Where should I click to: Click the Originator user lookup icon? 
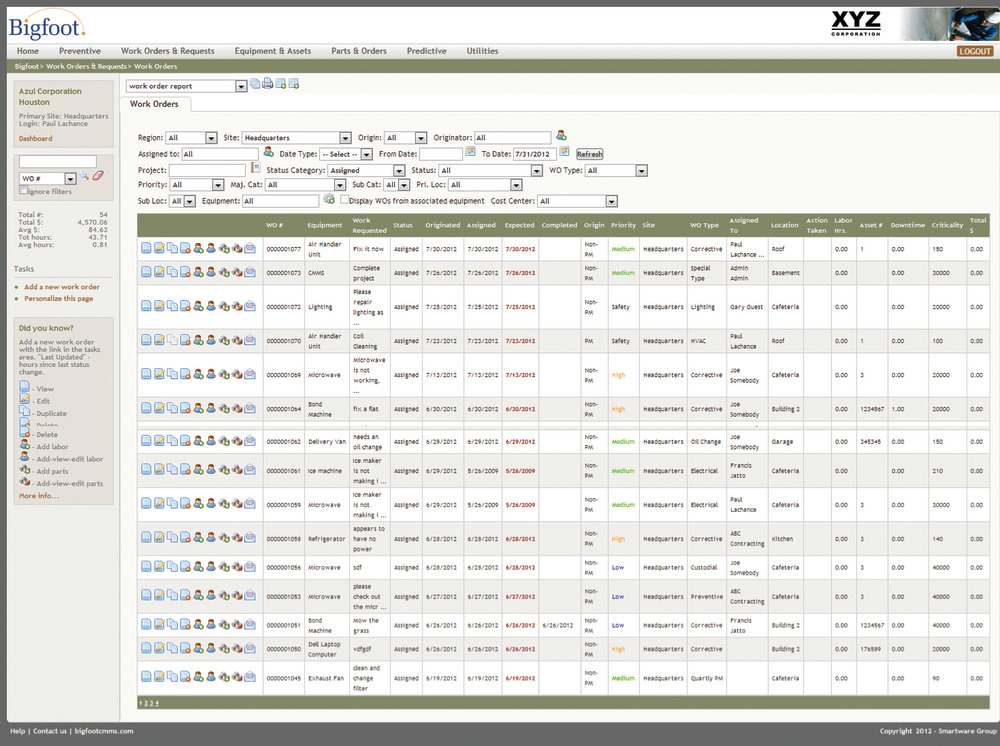pos(561,136)
